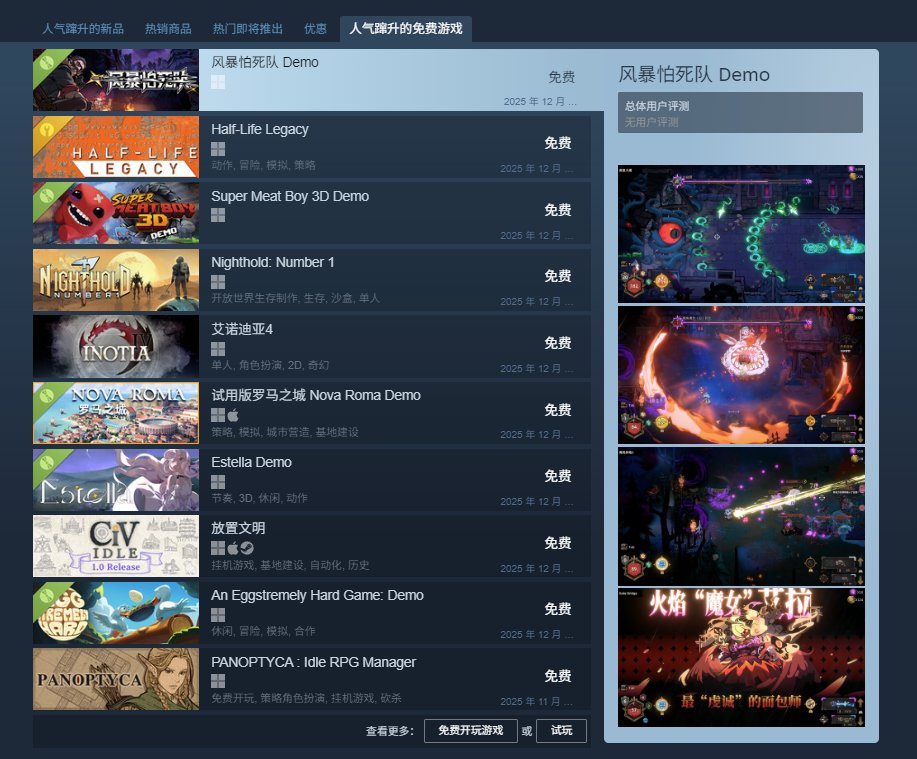
Task: Click the Windows icon under 艾诺迪亚4
Action: pyautogui.click(x=218, y=349)
